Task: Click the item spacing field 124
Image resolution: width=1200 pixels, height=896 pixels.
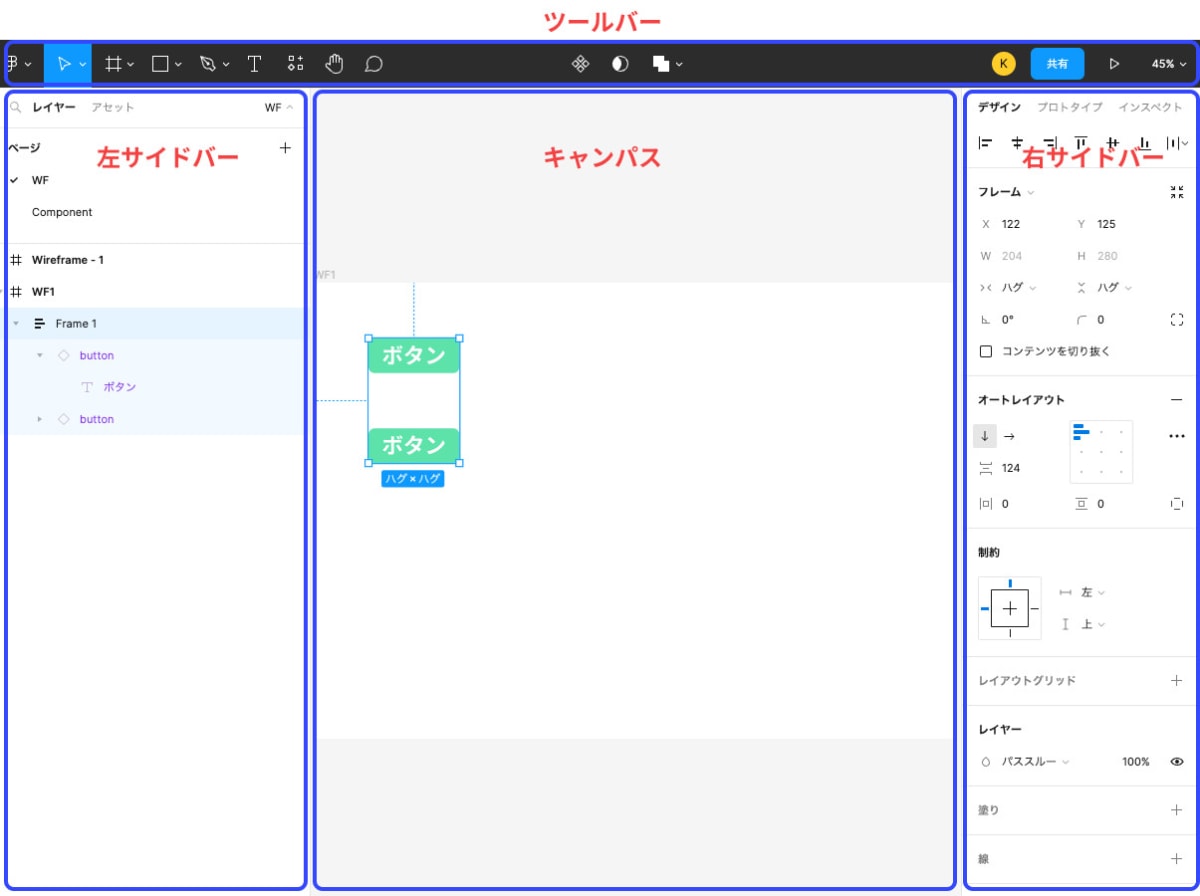Action: (x=1011, y=468)
